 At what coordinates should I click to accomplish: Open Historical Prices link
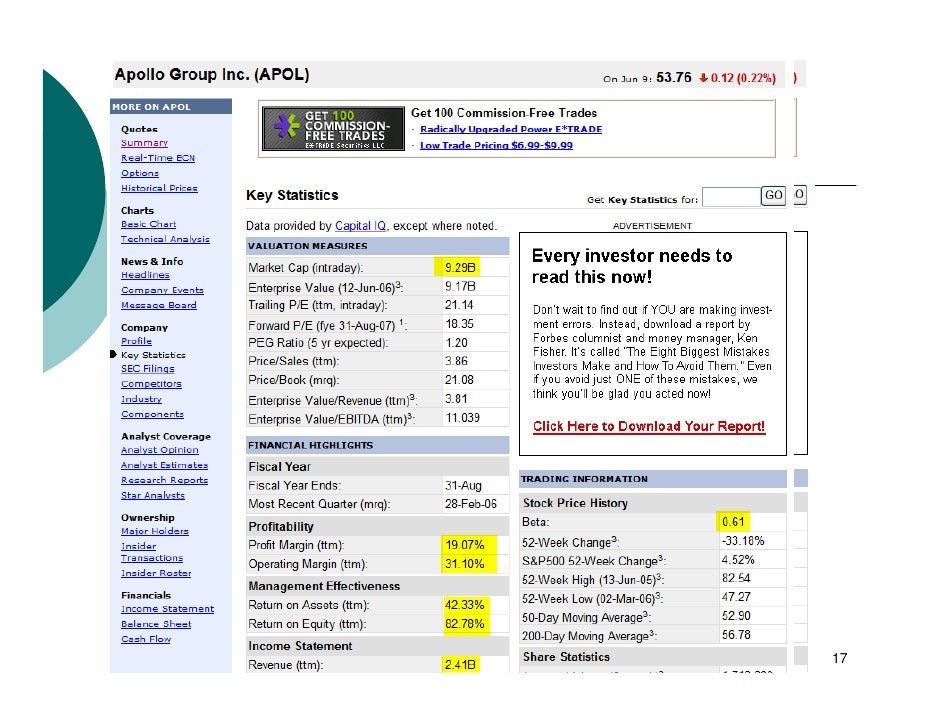[159, 188]
